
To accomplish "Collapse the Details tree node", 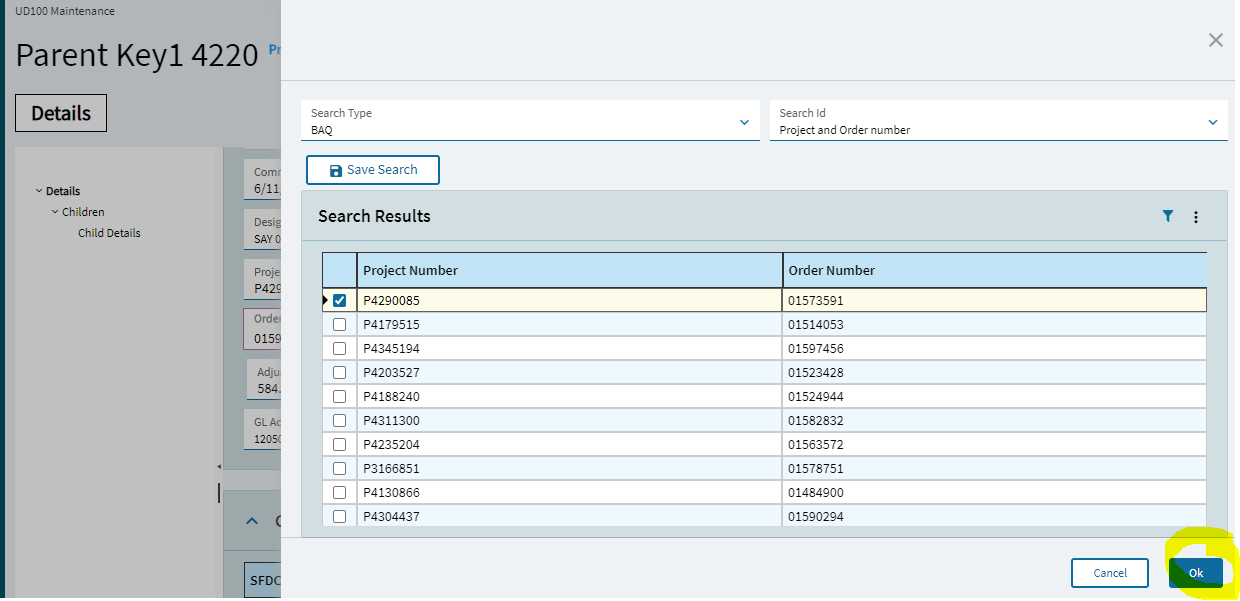I will coord(39,191).
